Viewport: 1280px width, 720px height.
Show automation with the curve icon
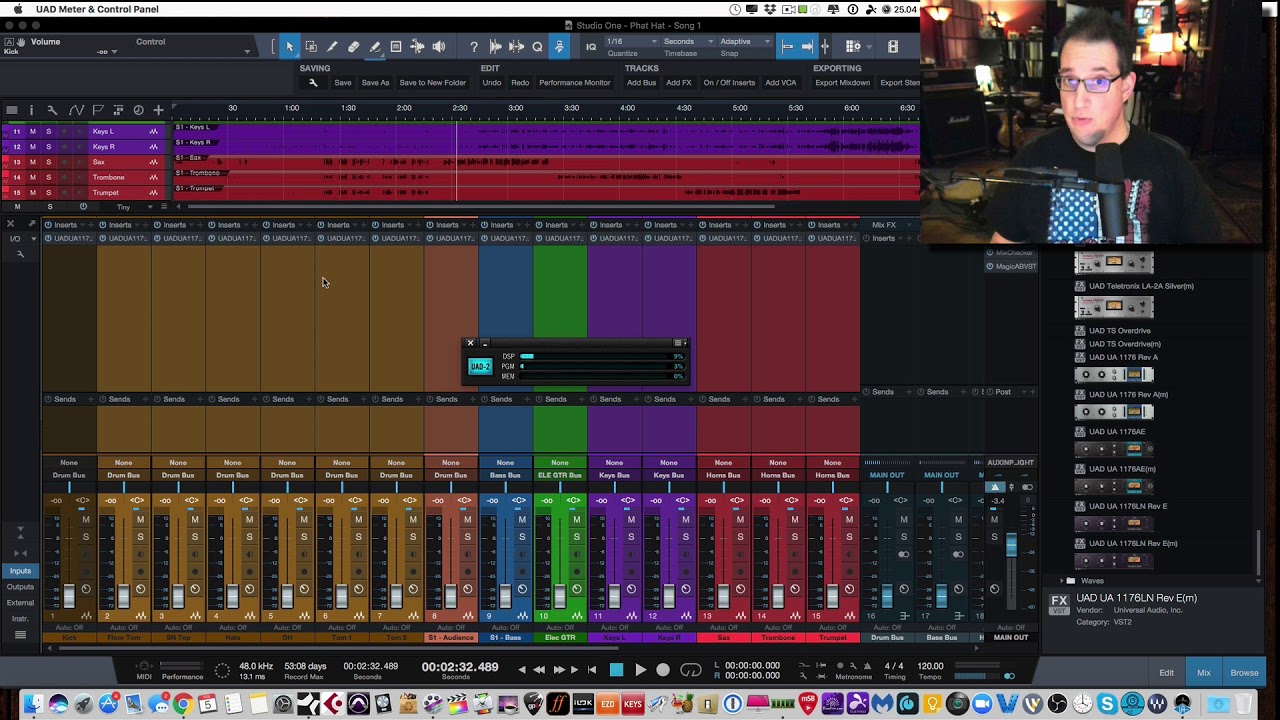click(x=76, y=110)
